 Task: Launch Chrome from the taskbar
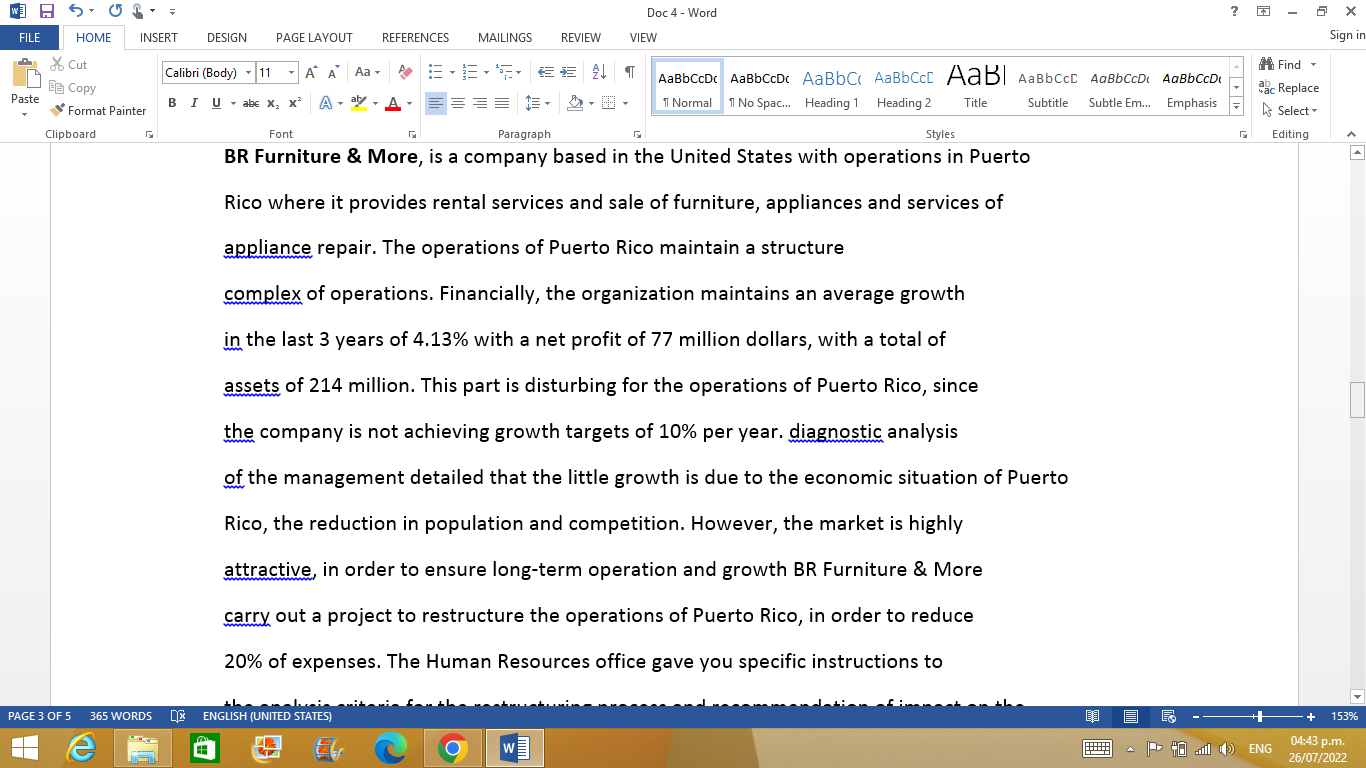pyautogui.click(x=453, y=747)
